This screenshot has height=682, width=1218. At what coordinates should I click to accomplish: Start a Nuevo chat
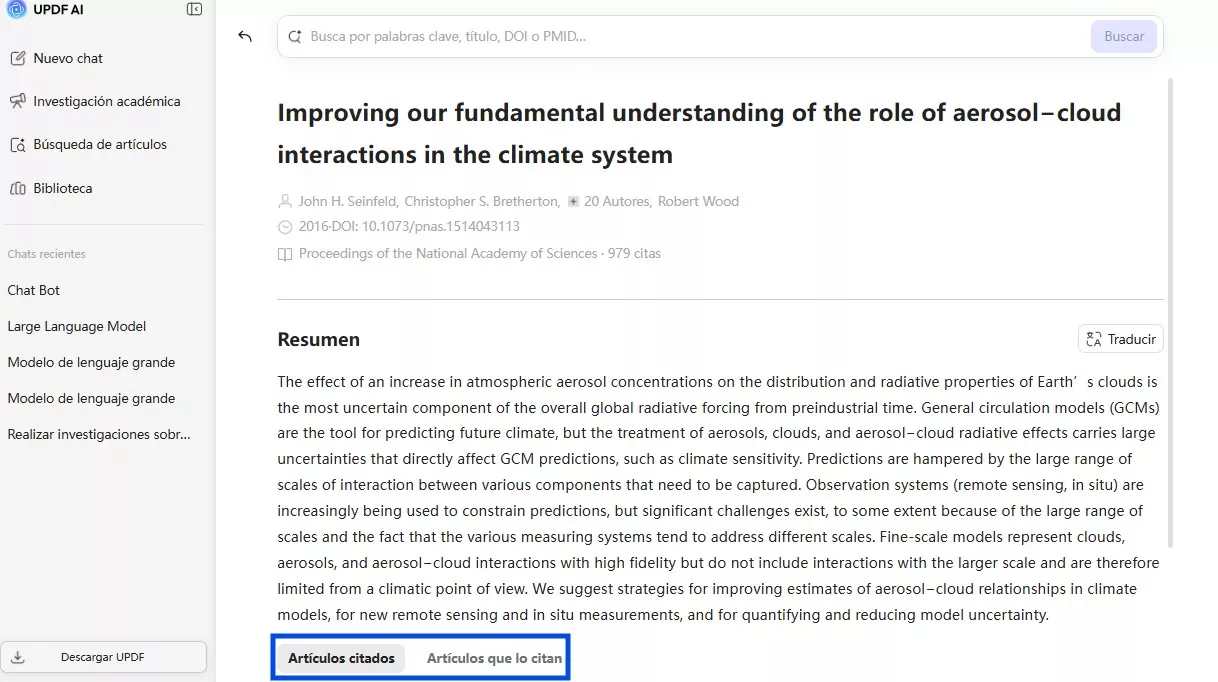(x=67, y=58)
